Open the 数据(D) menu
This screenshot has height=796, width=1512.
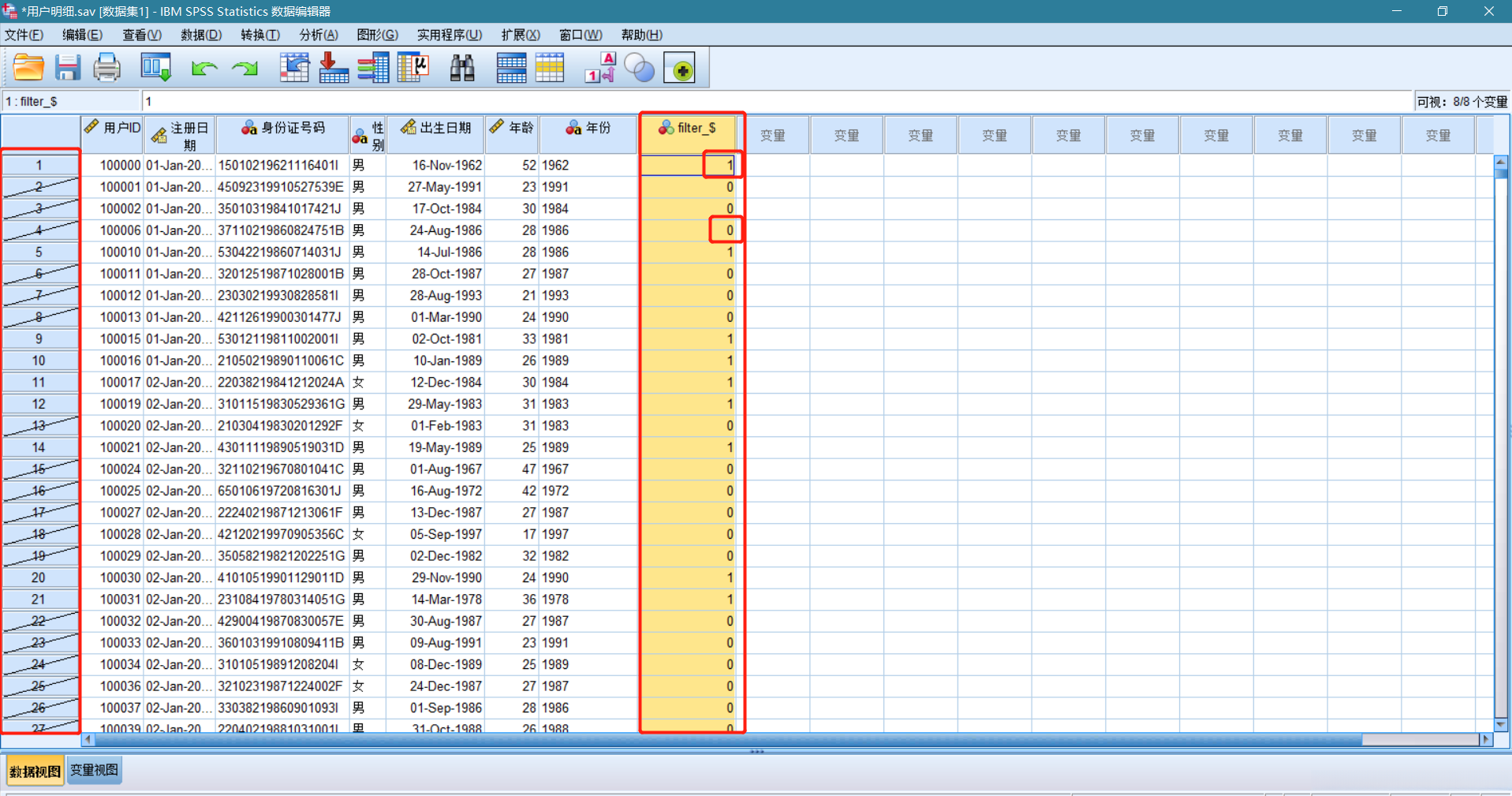coord(201,35)
